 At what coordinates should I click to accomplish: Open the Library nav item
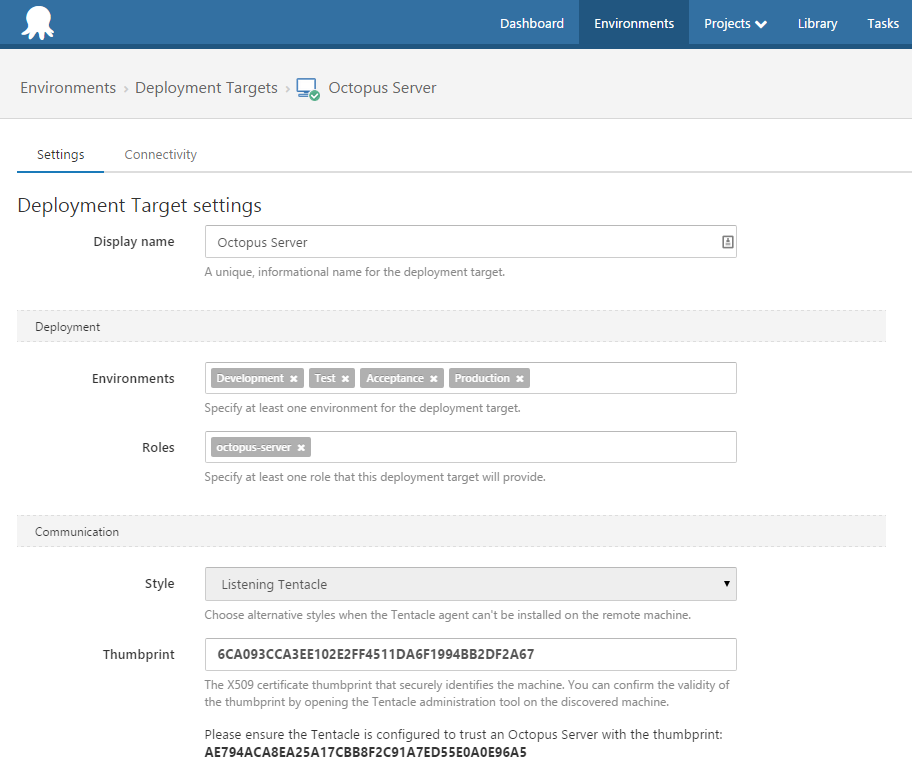point(817,23)
